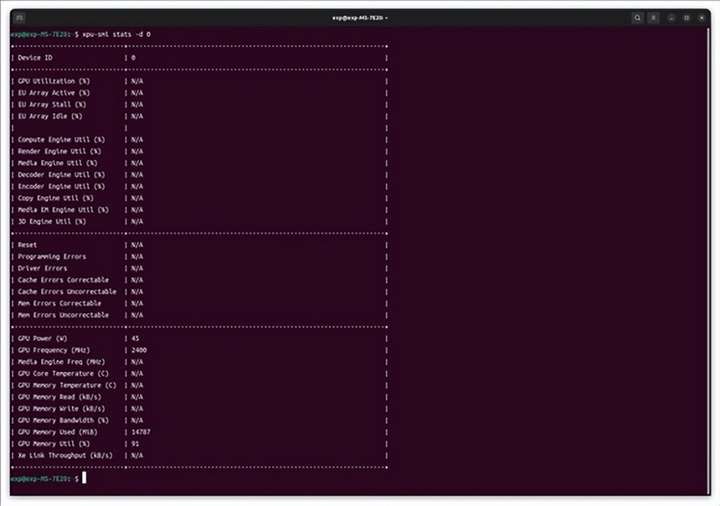
Task: Click the 'Media Engine Util (%)' label
Action: (x=57, y=163)
